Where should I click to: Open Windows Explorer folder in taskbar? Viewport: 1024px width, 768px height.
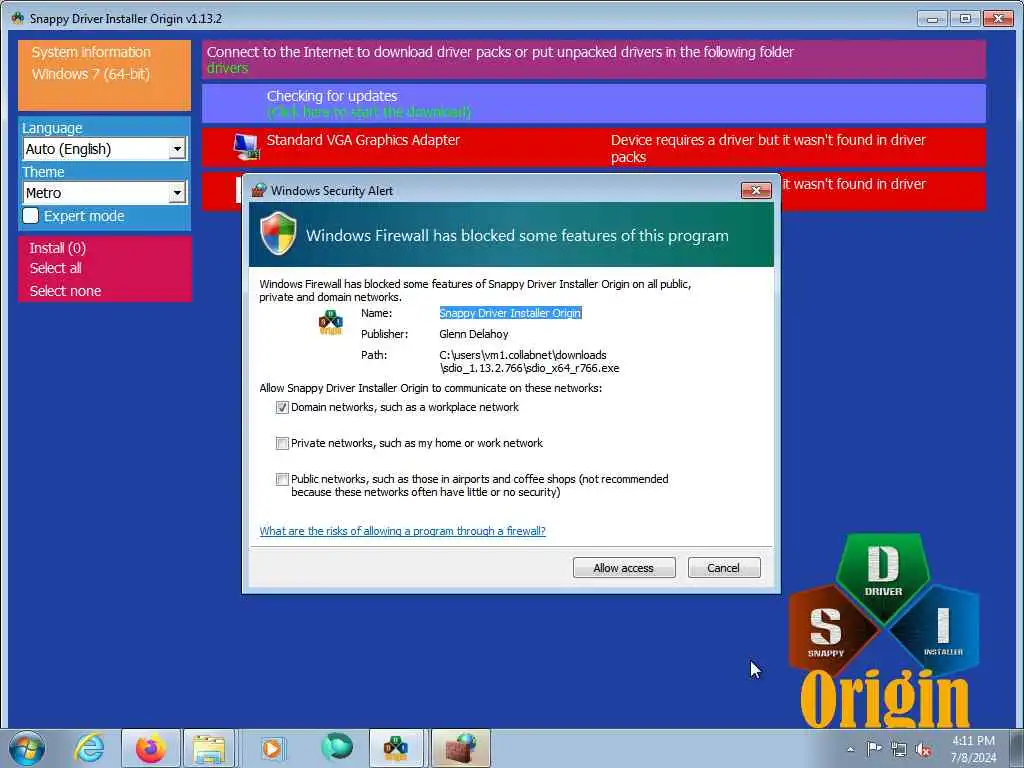pos(209,748)
